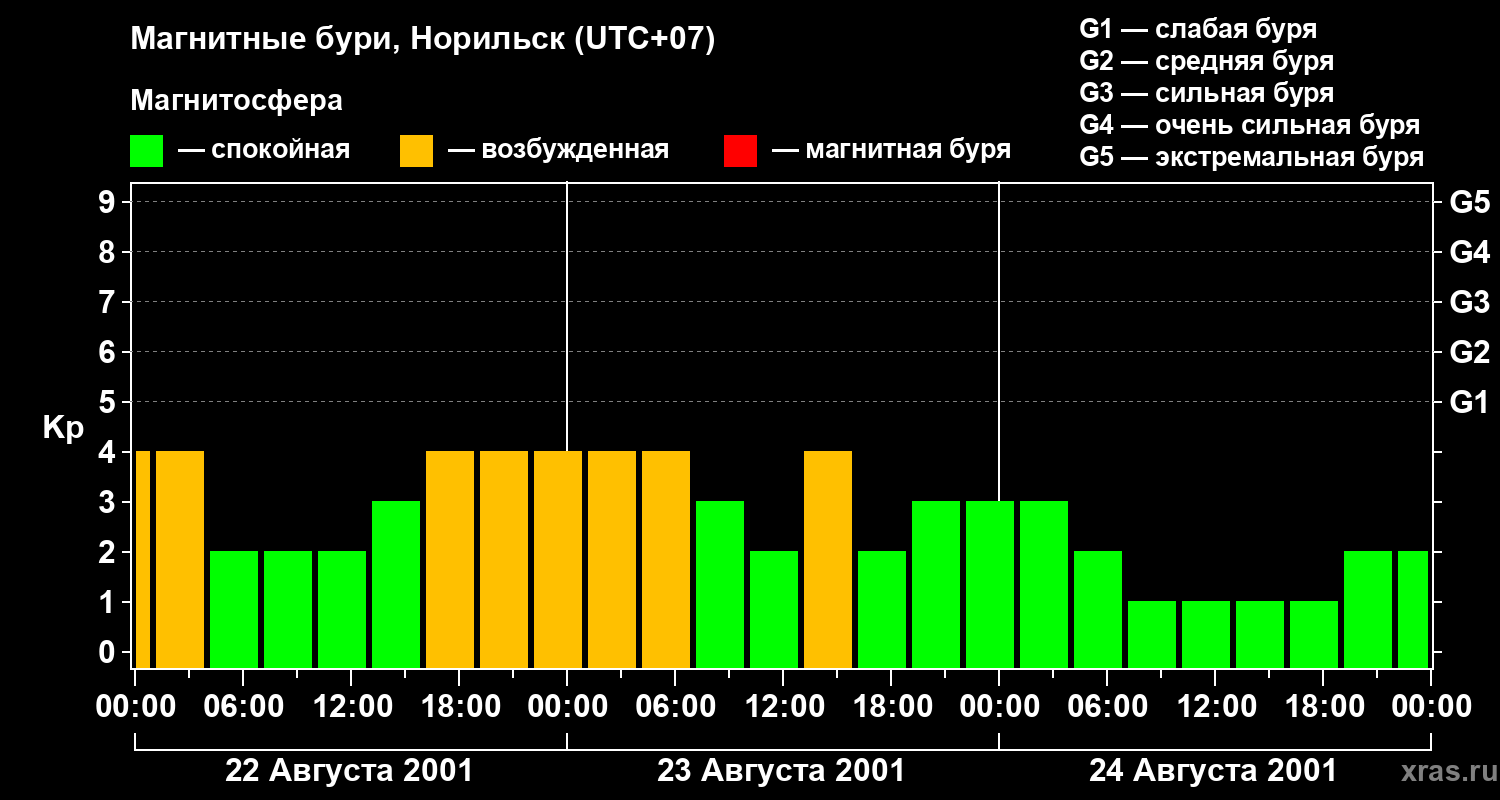Screen dimensions: 1500x800
Task: Click the '— возбужденная' legend label
Action: coord(558,150)
